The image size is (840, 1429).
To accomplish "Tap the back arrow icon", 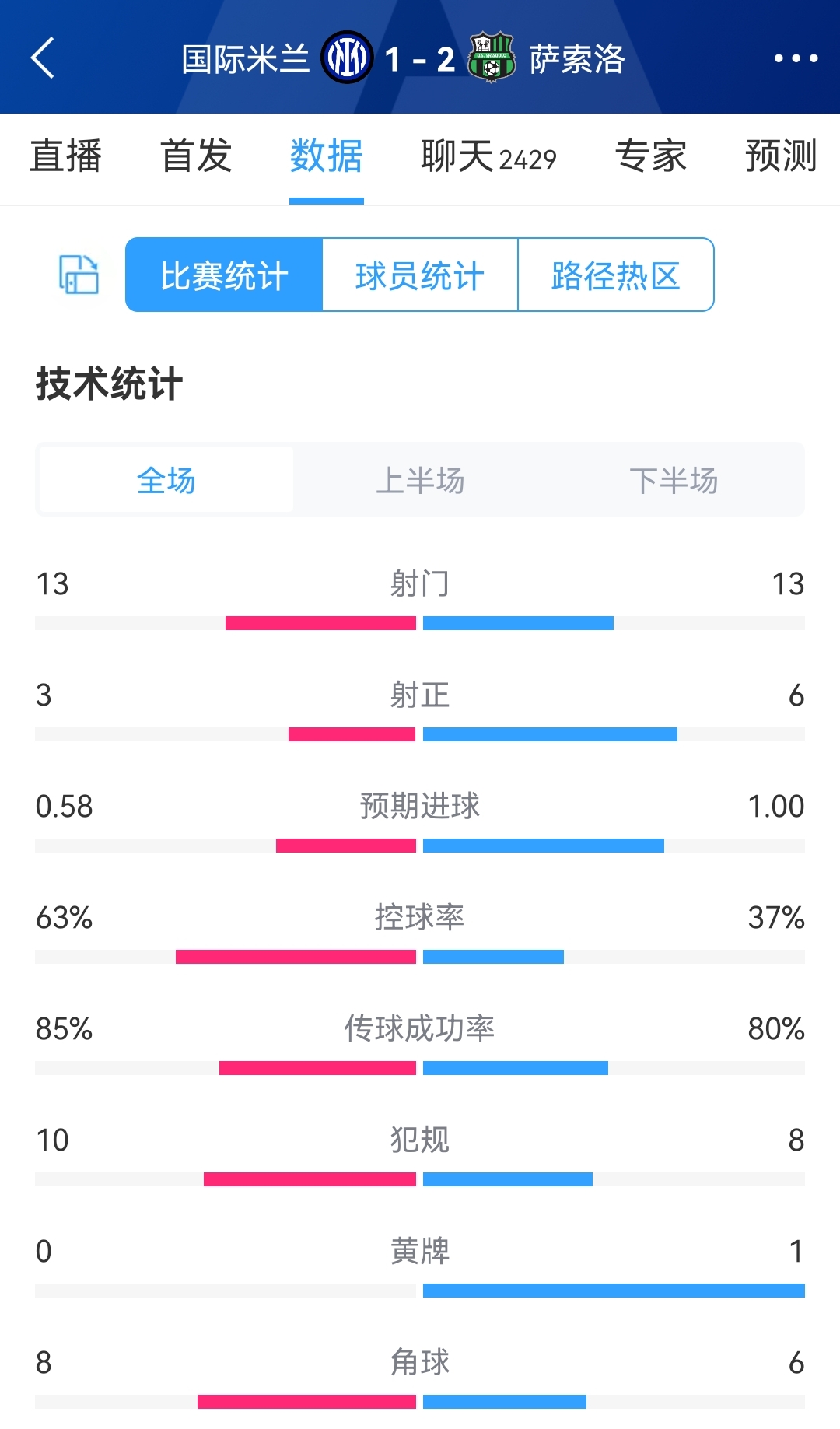I will click(44, 58).
